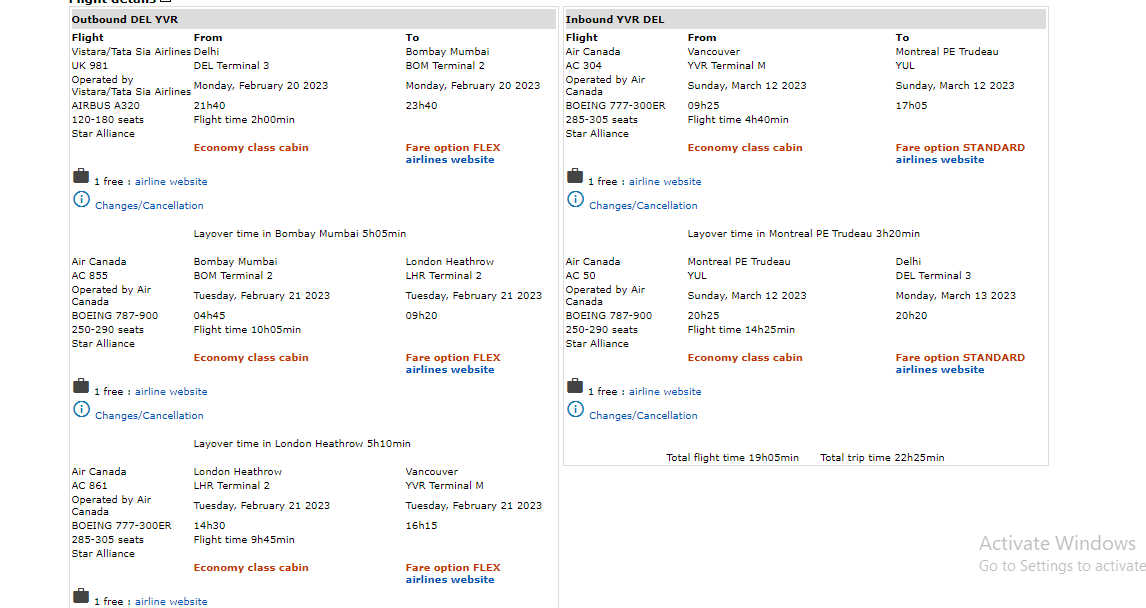View Changes/Cancellation for flight AC 855
The image size is (1146, 608).
point(149,416)
